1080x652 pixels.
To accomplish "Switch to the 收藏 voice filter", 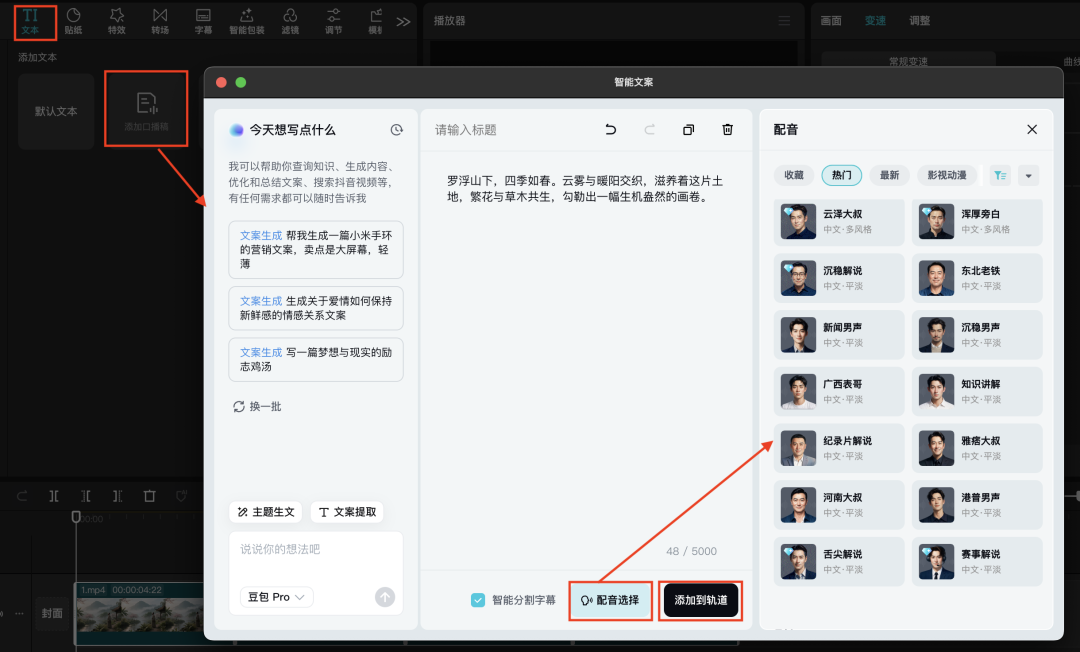I will (794, 175).
